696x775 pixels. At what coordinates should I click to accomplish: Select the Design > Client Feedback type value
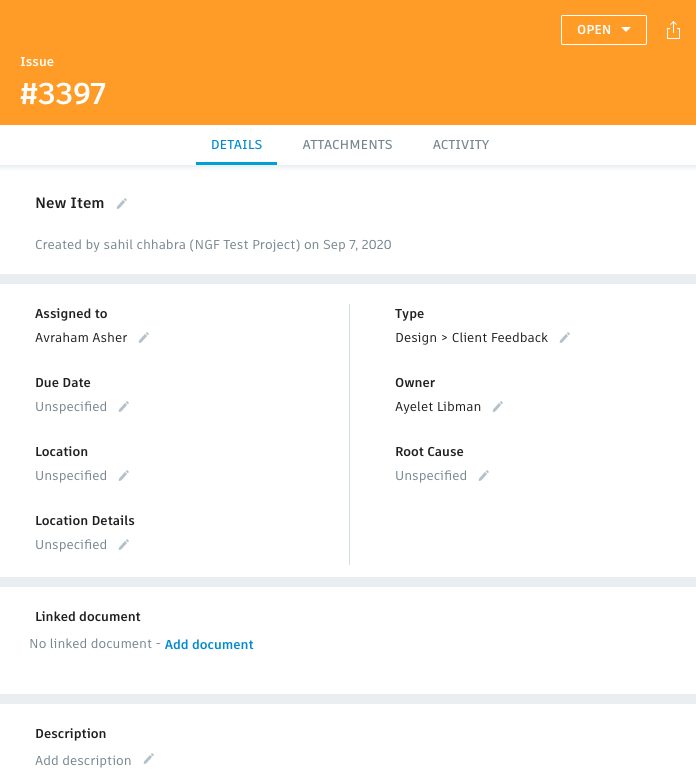[471, 338]
